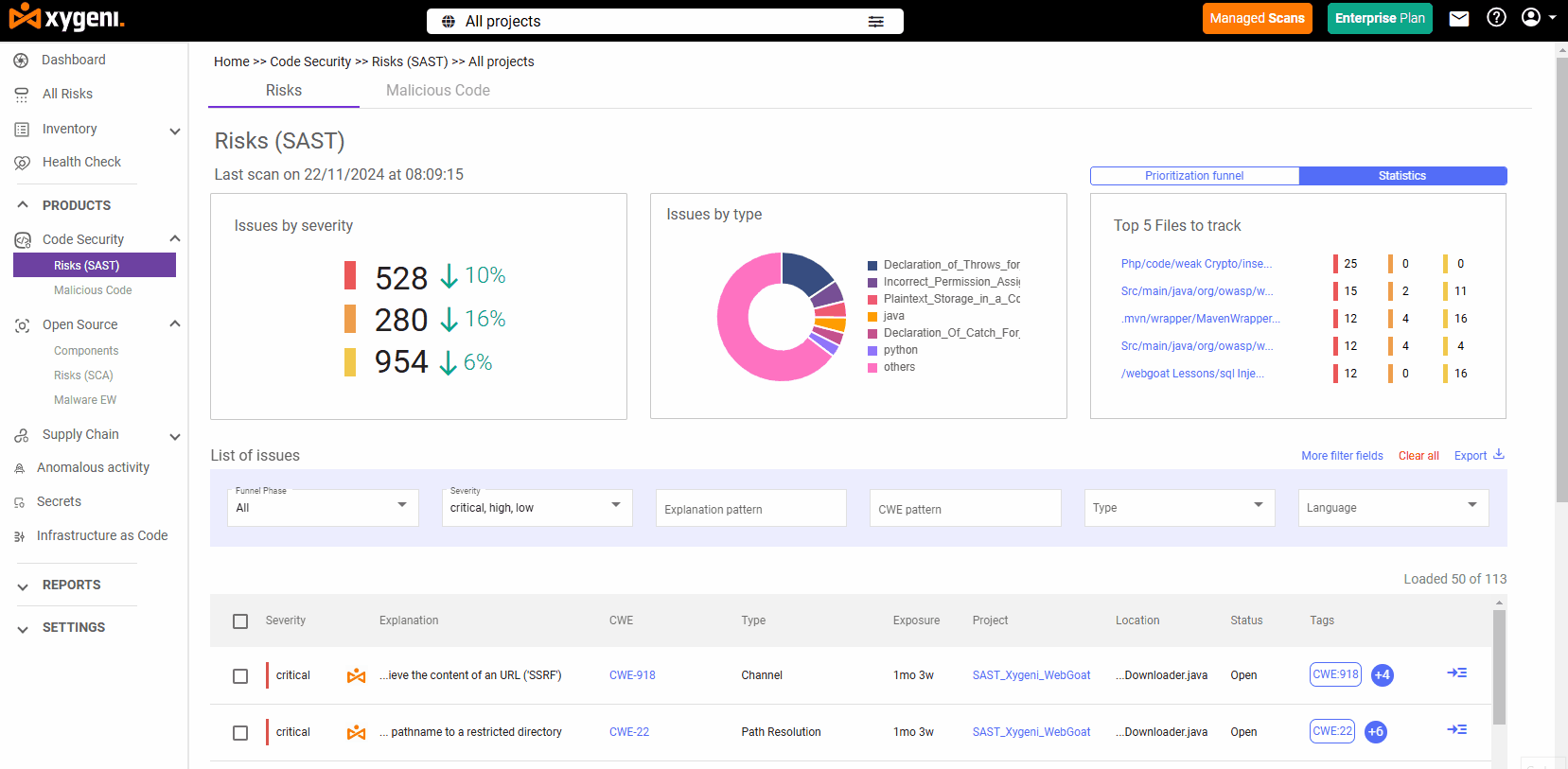Click the Xygeni icon beside SSRF explanation
1568x769 pixels.
(x=357, y=675)
